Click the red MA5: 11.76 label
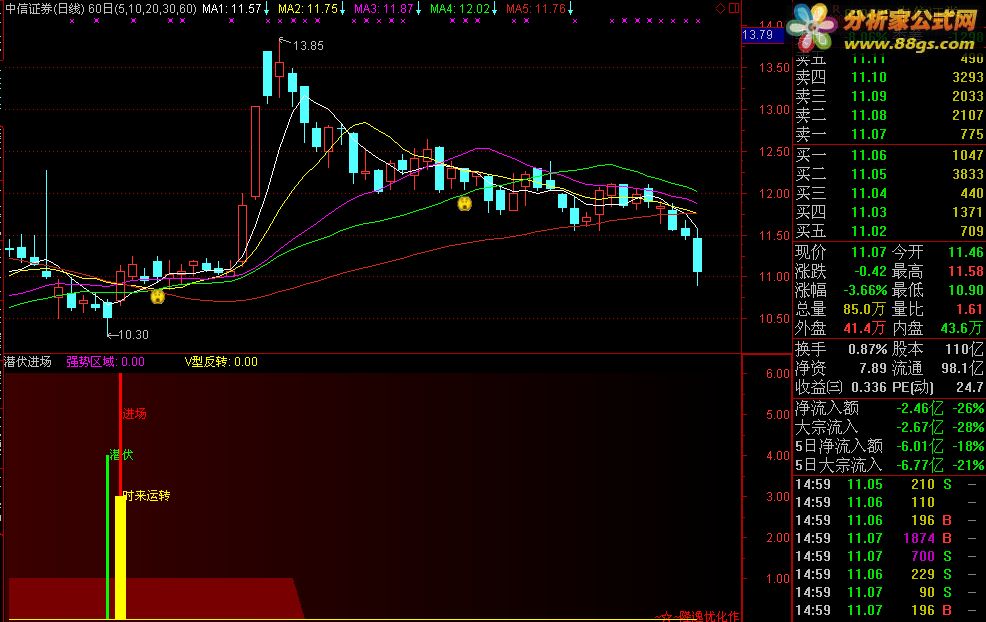 [536, 9]
